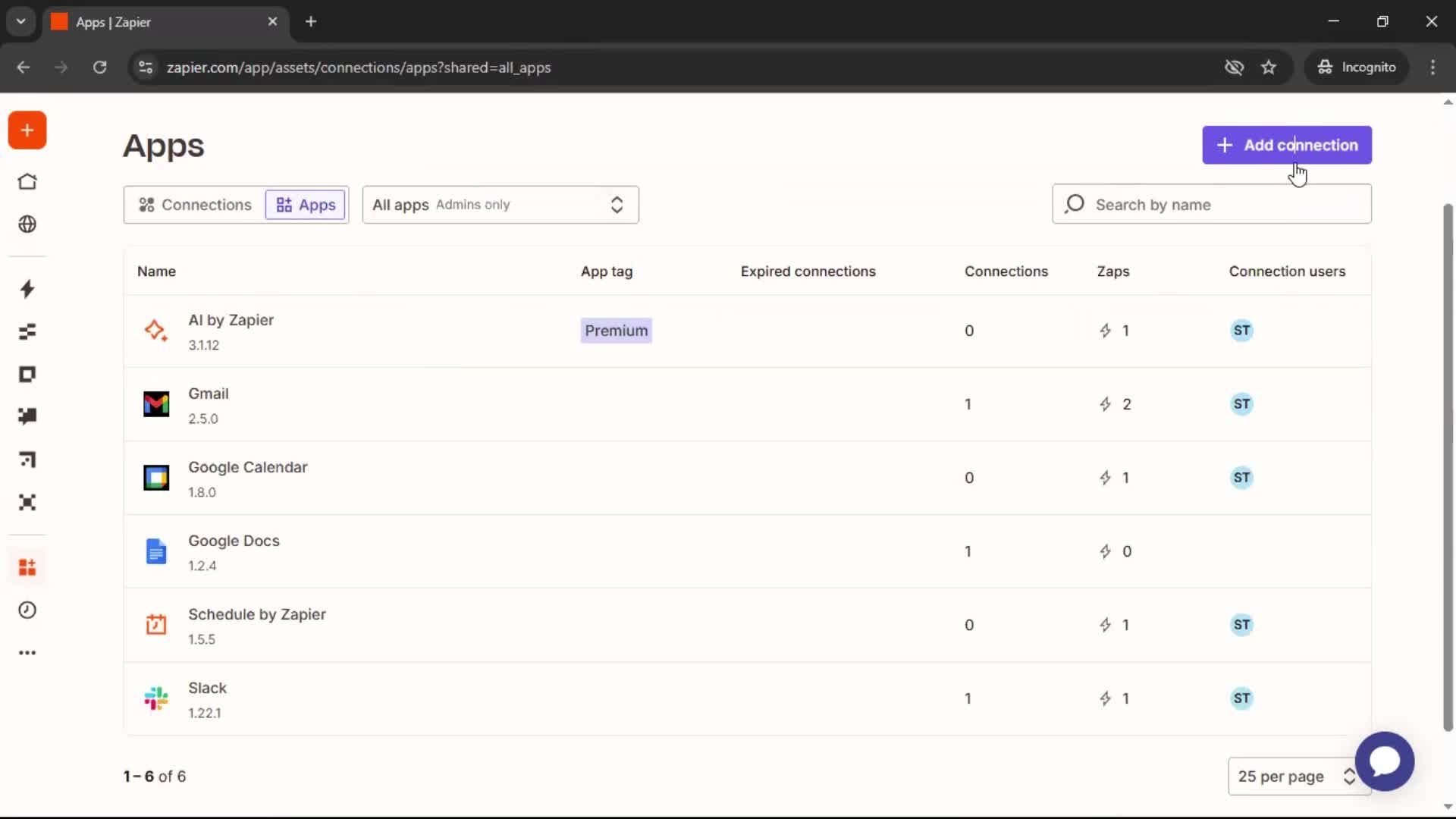Open the chat support bubble
The height and width of the screenshot is (819, 1456).
(x=1385, y=761)
